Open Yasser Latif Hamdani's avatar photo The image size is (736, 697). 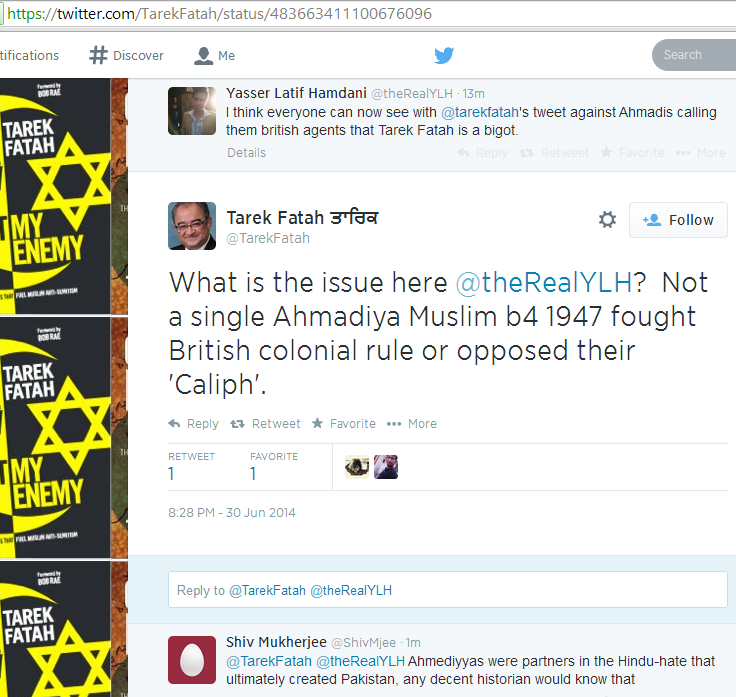(192, 111)
